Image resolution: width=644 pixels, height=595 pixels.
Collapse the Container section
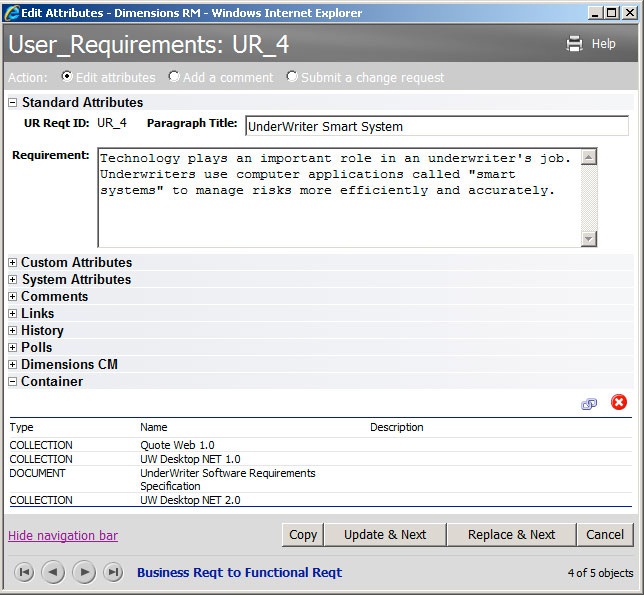pyautogui.click(x=13, y=382)
